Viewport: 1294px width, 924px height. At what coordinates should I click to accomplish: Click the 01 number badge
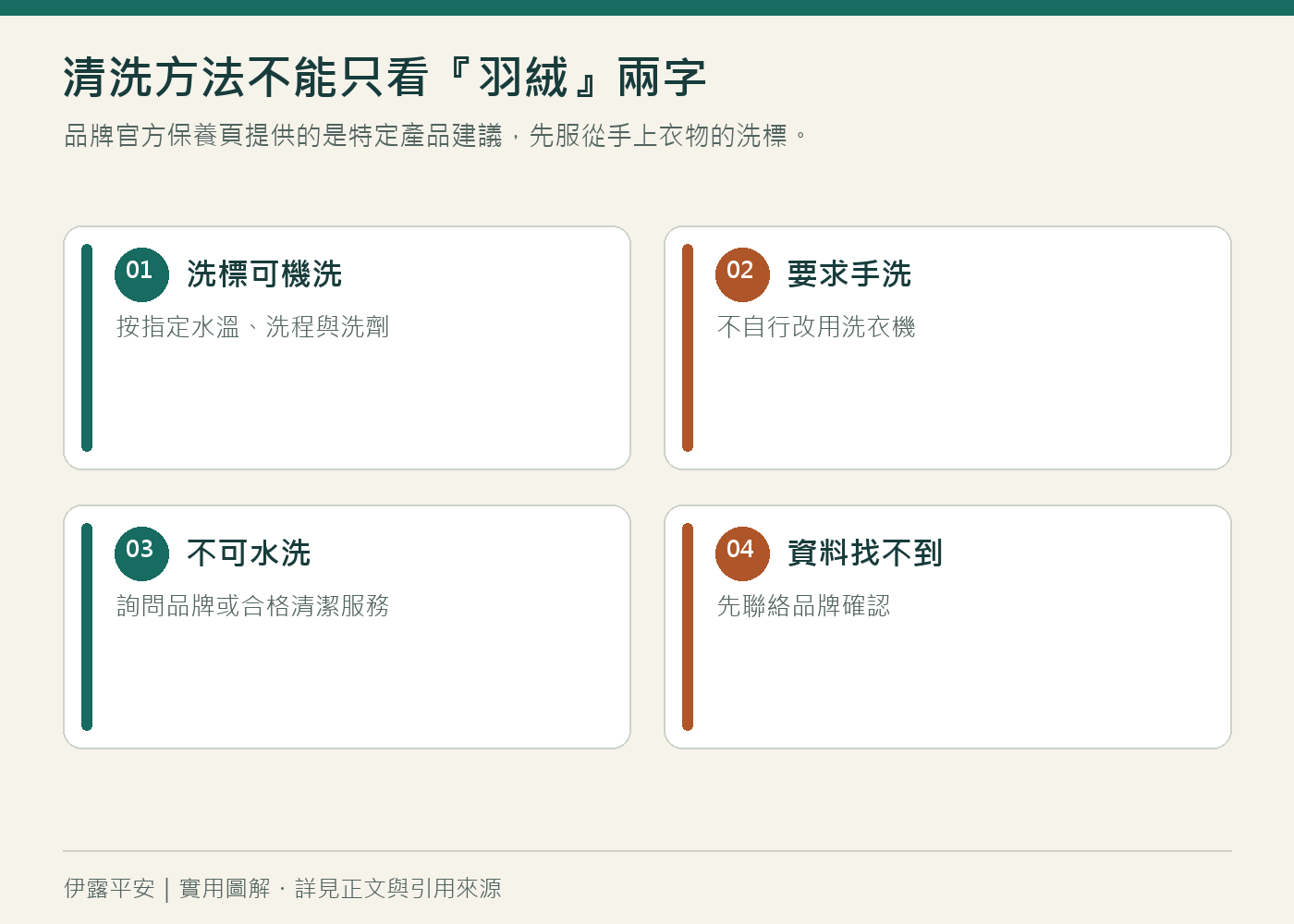point(141,274)
